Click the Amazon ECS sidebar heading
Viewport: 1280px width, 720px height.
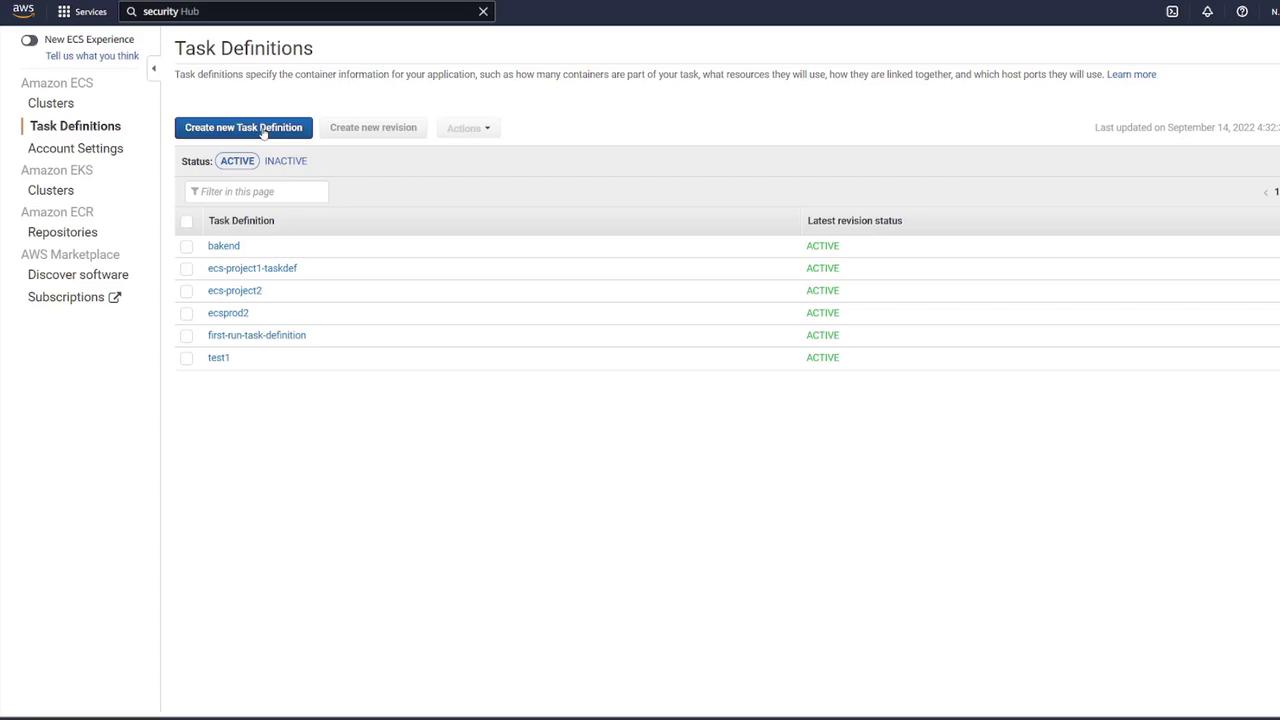pos(57,83)
